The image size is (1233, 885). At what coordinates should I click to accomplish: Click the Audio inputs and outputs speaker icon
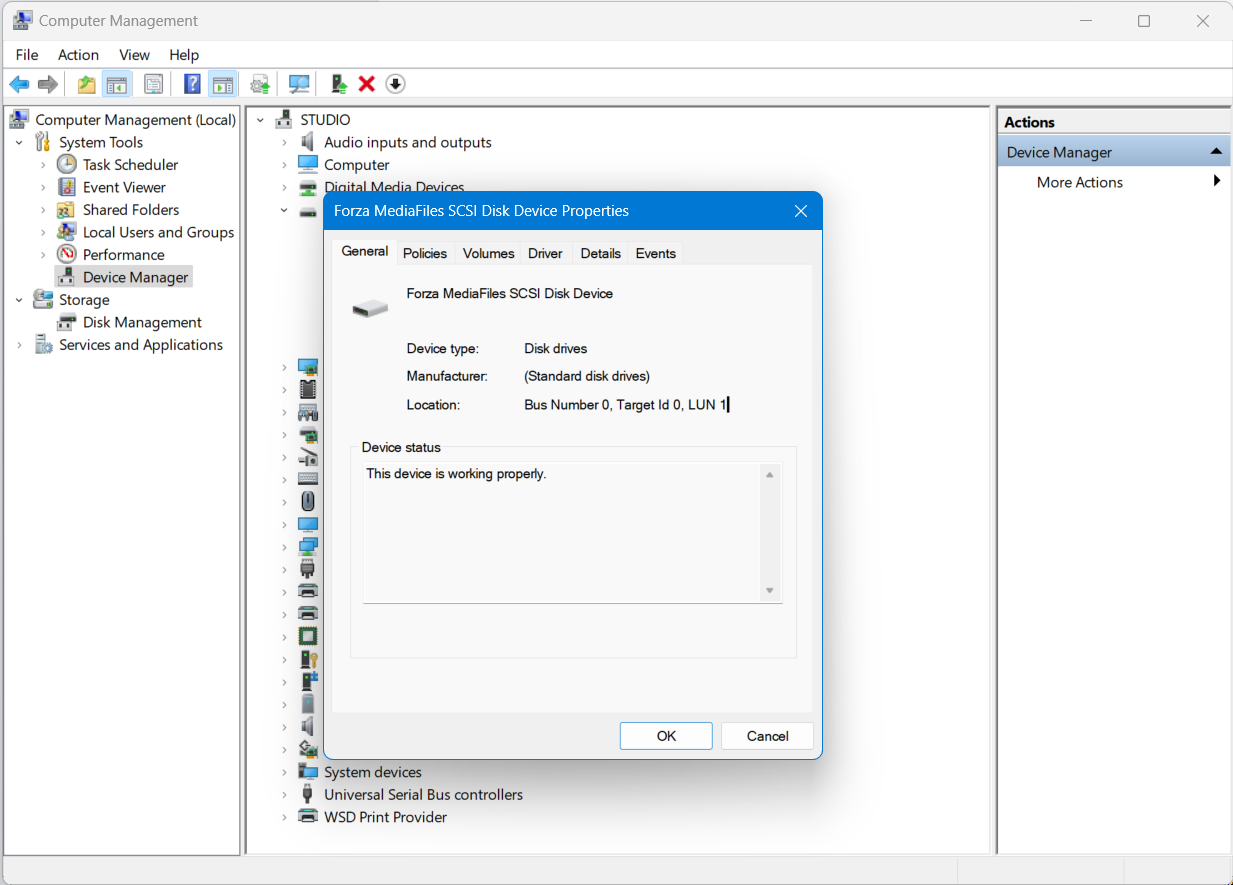[x=308, y=142]
